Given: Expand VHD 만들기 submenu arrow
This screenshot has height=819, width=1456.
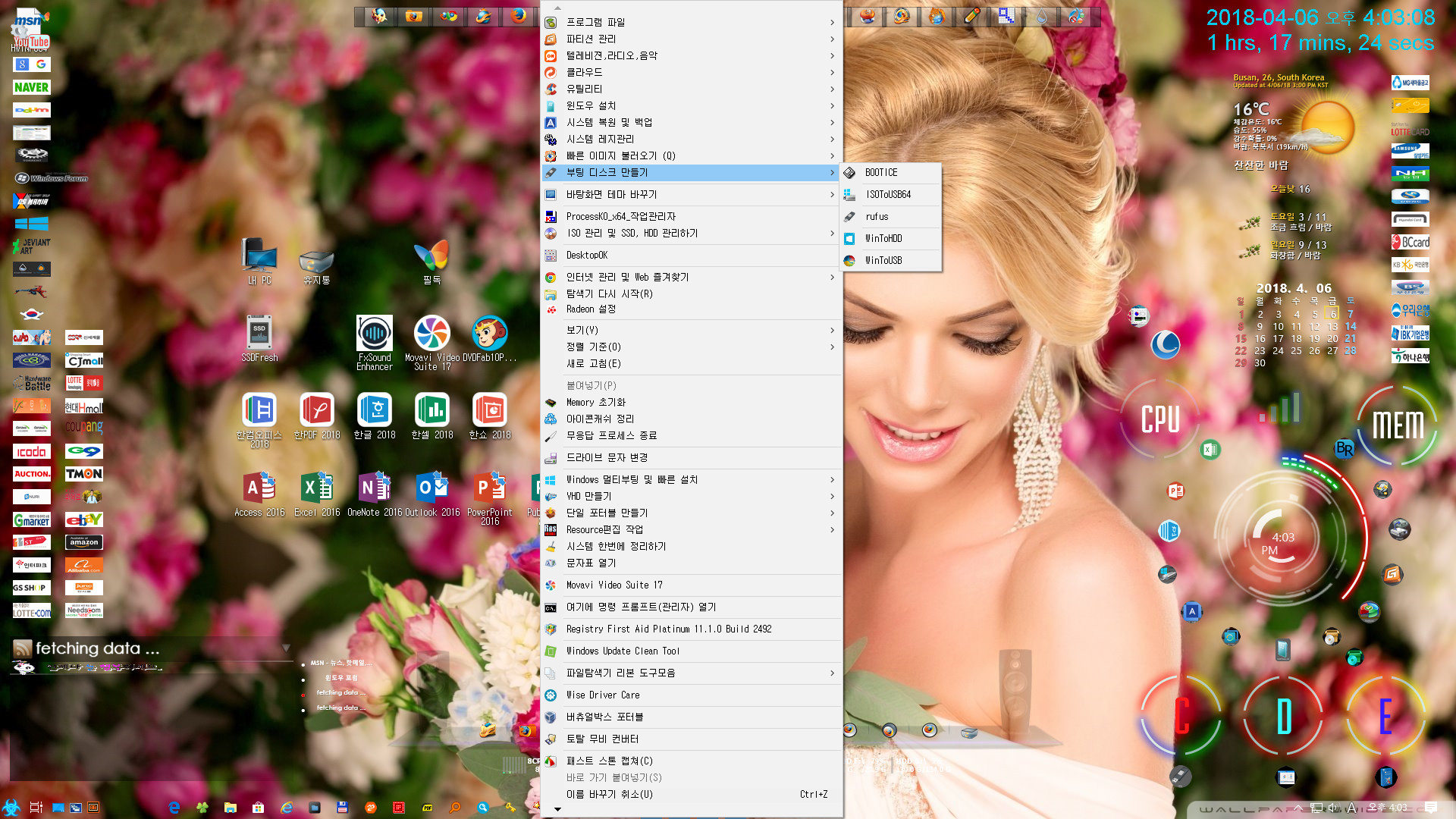Looking at the screenshot, I should [x=832, y=497].
